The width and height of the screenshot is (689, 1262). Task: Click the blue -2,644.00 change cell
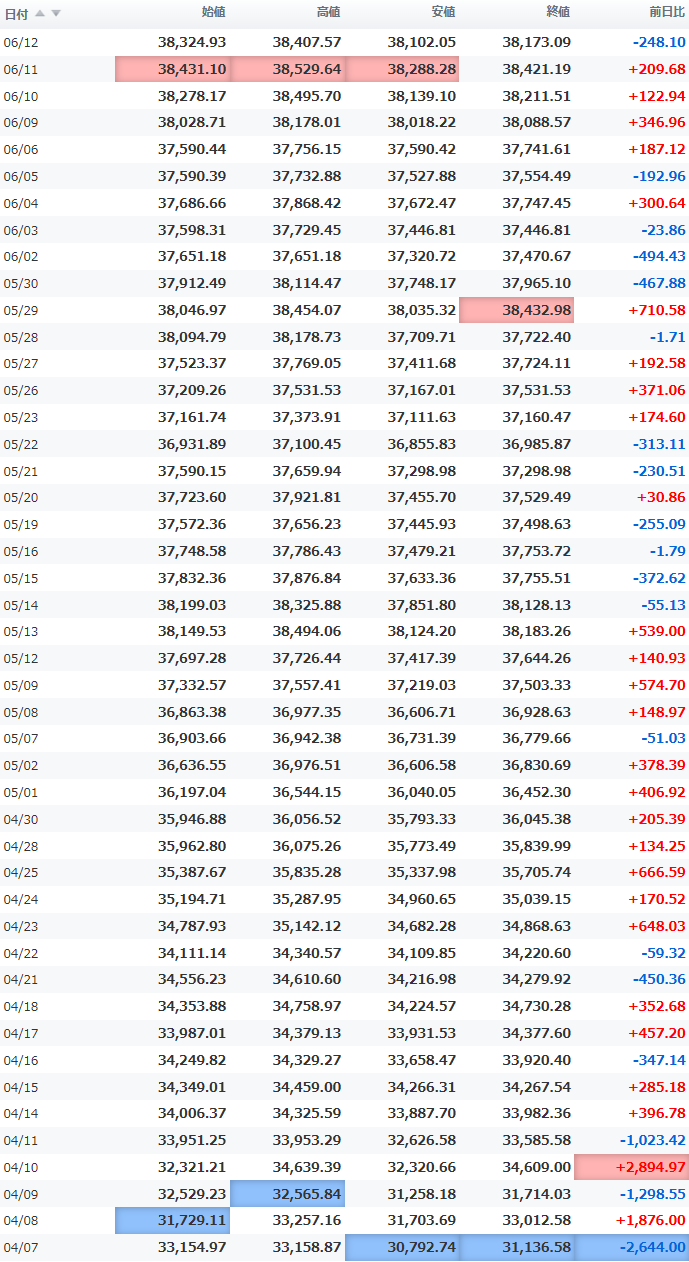631,1248
